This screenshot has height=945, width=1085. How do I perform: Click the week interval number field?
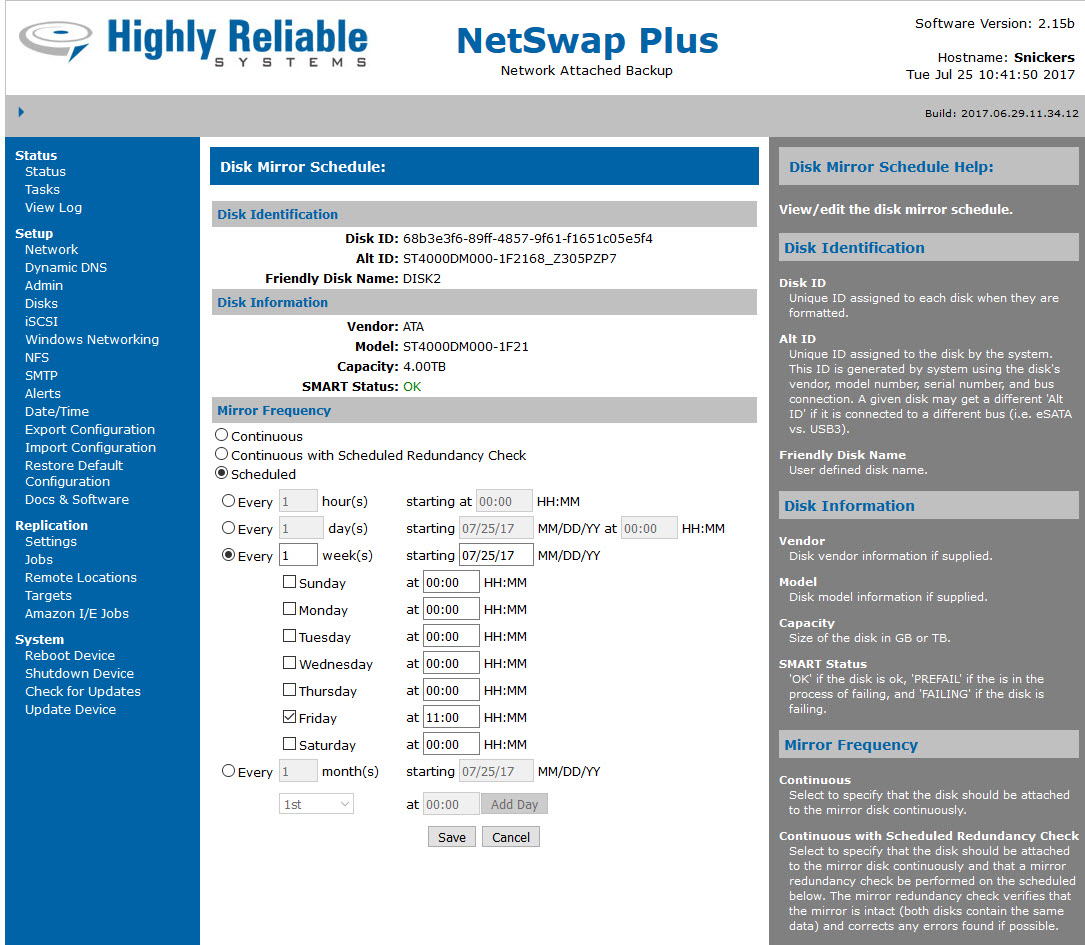tap(298, 555)
